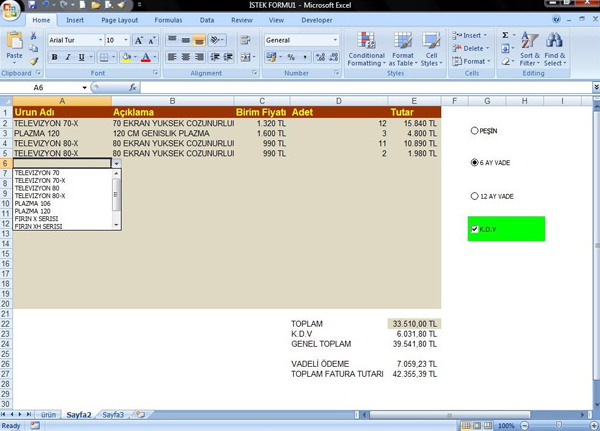
Task: Click Find & Select icon
Action: coord(555,50)
